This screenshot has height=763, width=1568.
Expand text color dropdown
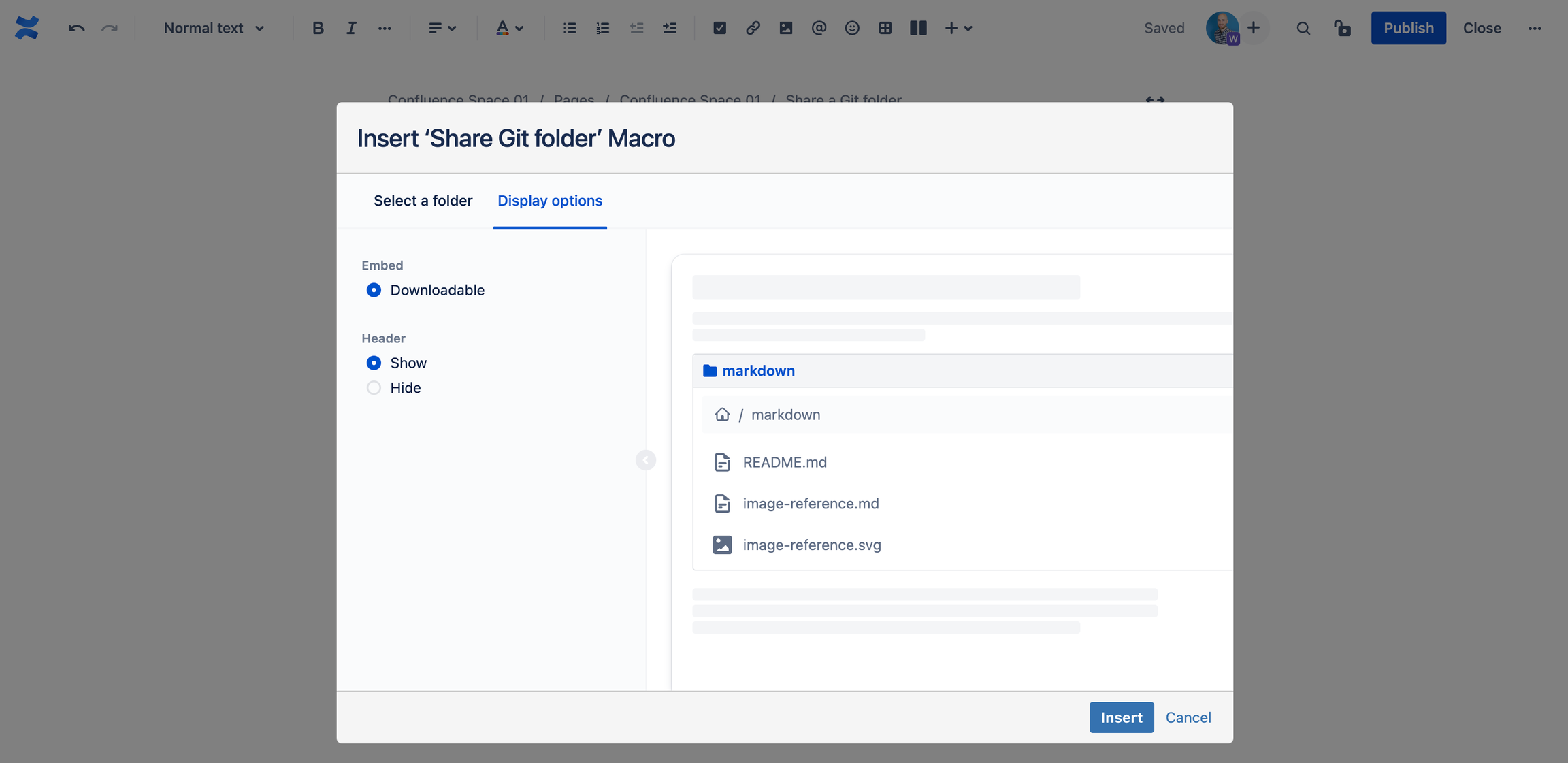point(509,28)
